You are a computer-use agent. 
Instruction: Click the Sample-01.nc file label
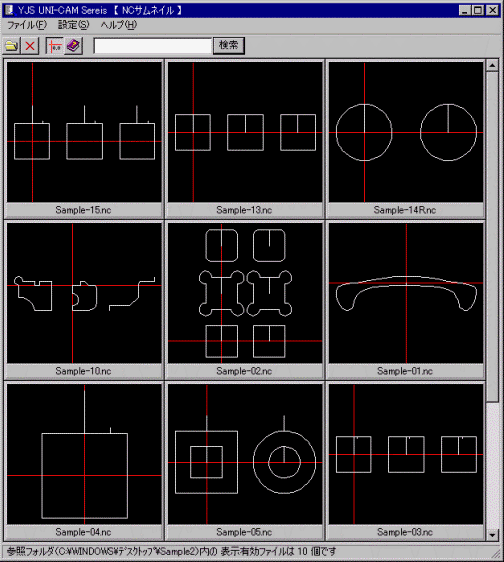[x=405, y=371]
